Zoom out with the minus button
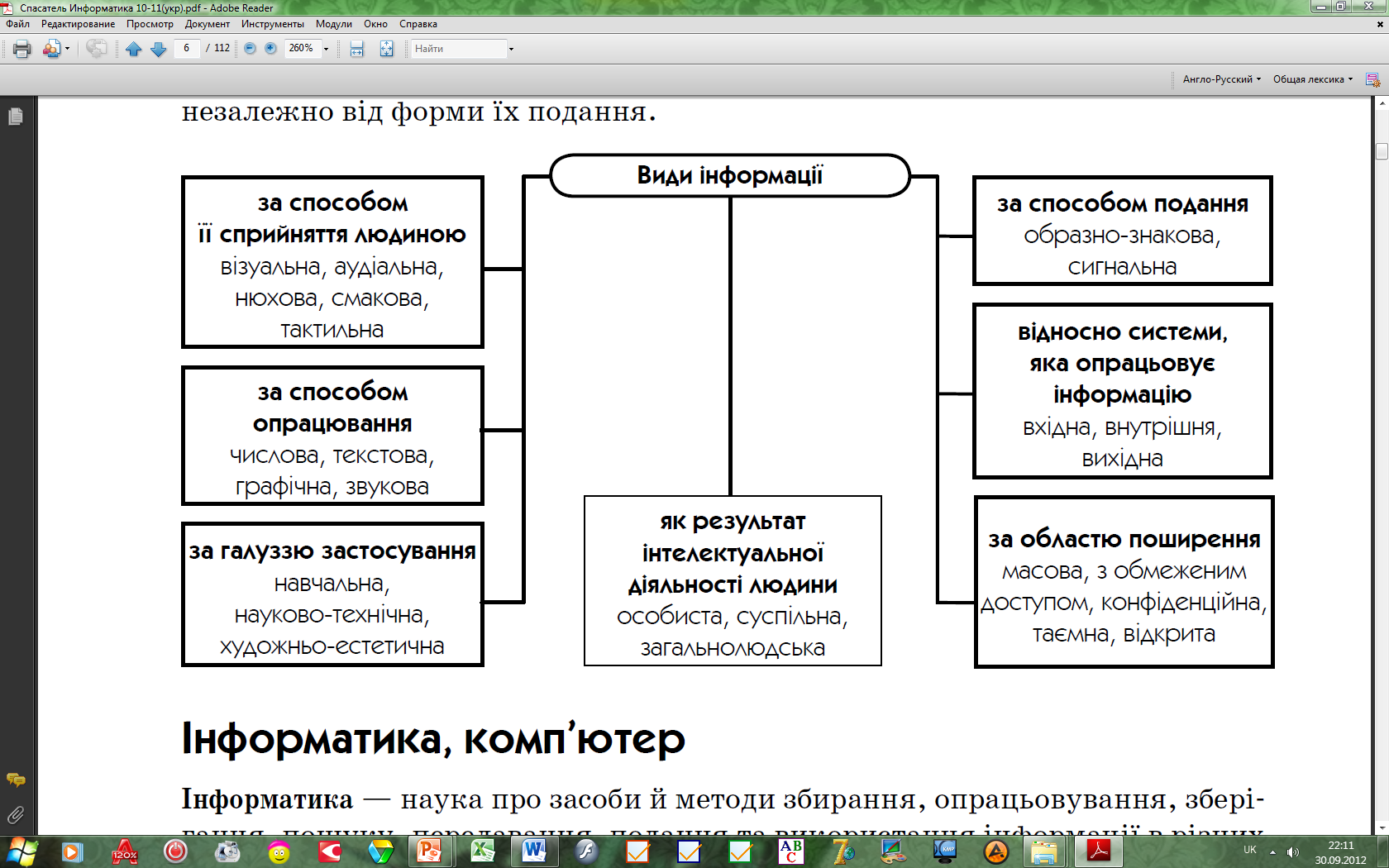The height and width of the screenshot is (868, 1389). (x=250, y=49)
